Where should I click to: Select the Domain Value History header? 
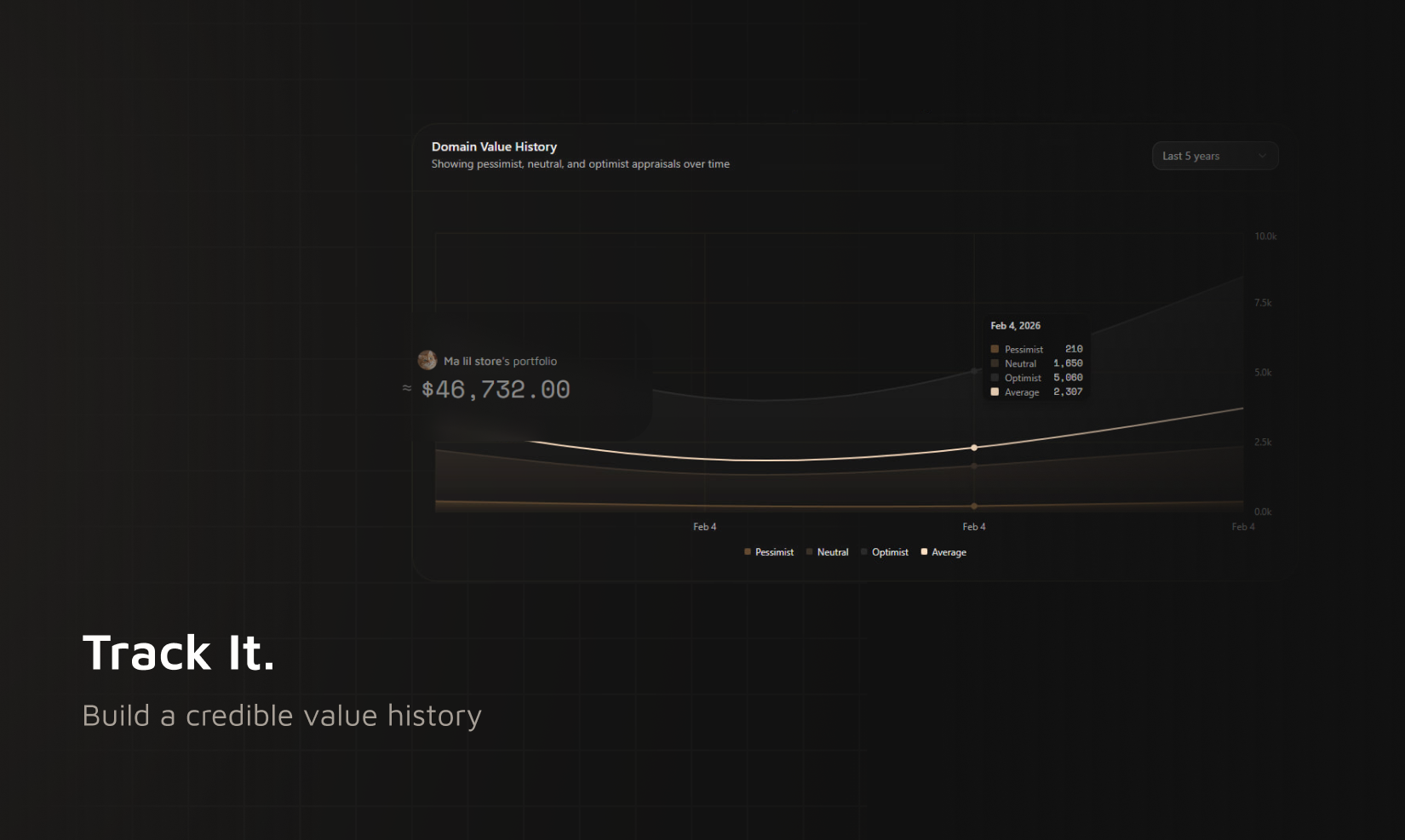[494, 146]
